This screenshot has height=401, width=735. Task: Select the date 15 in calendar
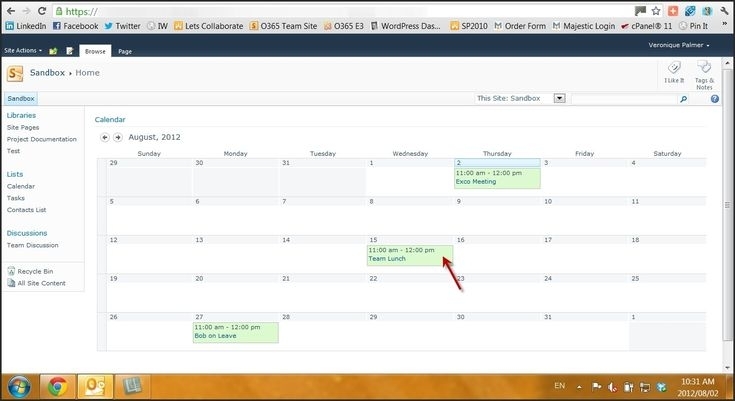(373, 240)
